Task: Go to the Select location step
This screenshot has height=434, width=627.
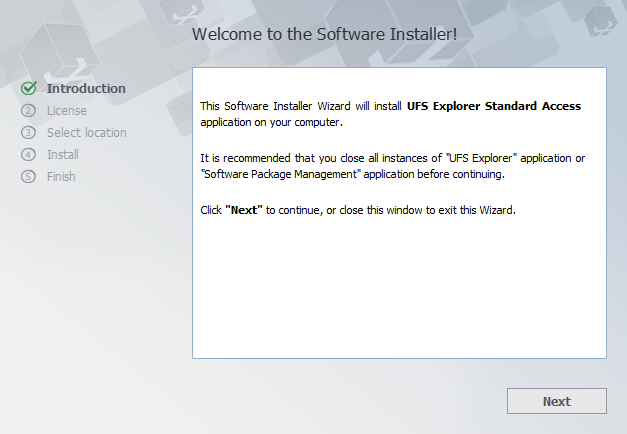Action: 86,132
